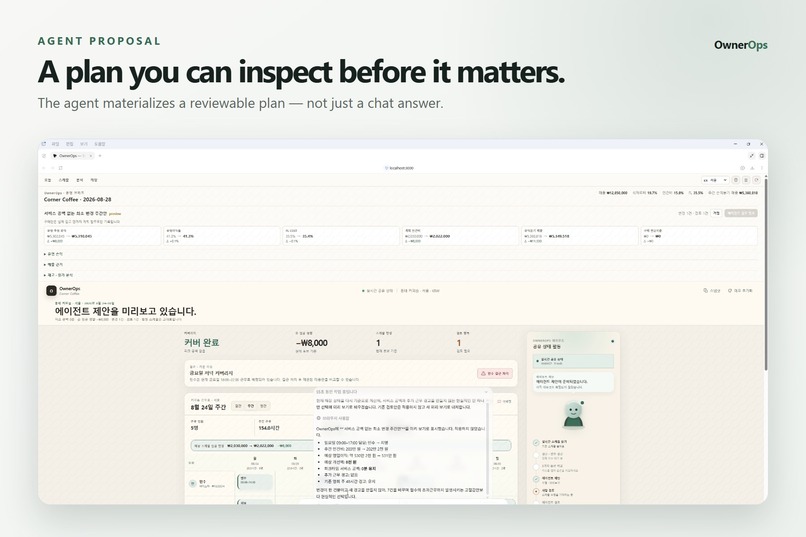Toggle the first checked item in agent checklist
This screenshot has width=806, height=537.
point(536,442)
